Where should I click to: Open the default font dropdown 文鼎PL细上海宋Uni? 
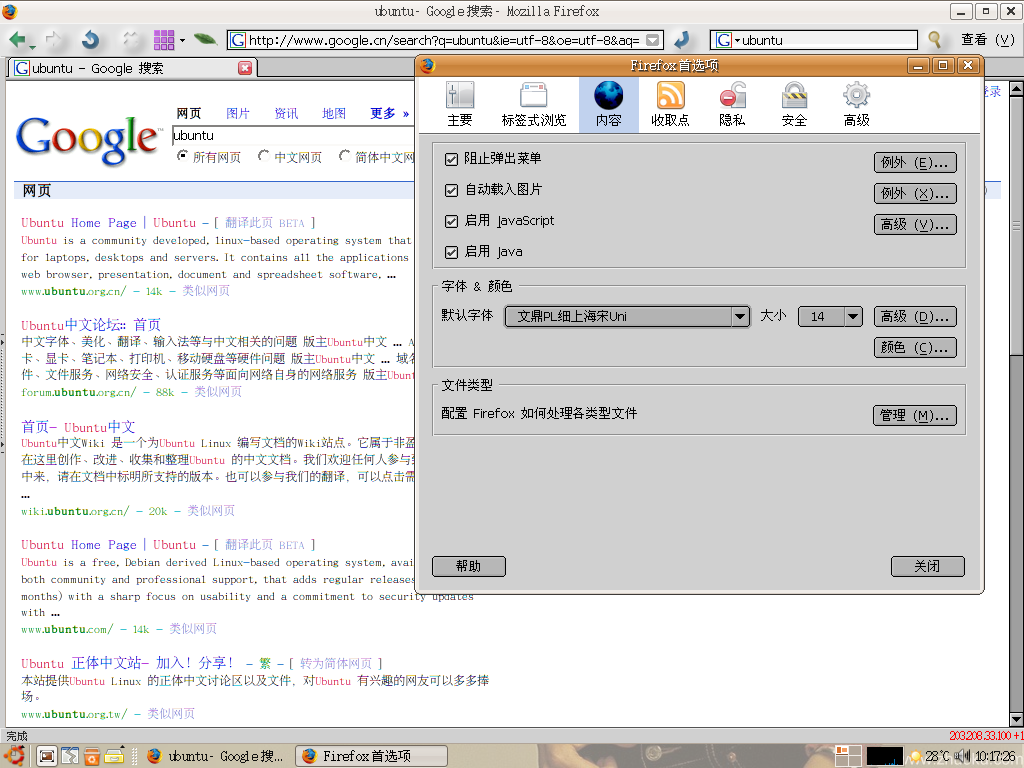pos(627,317)
